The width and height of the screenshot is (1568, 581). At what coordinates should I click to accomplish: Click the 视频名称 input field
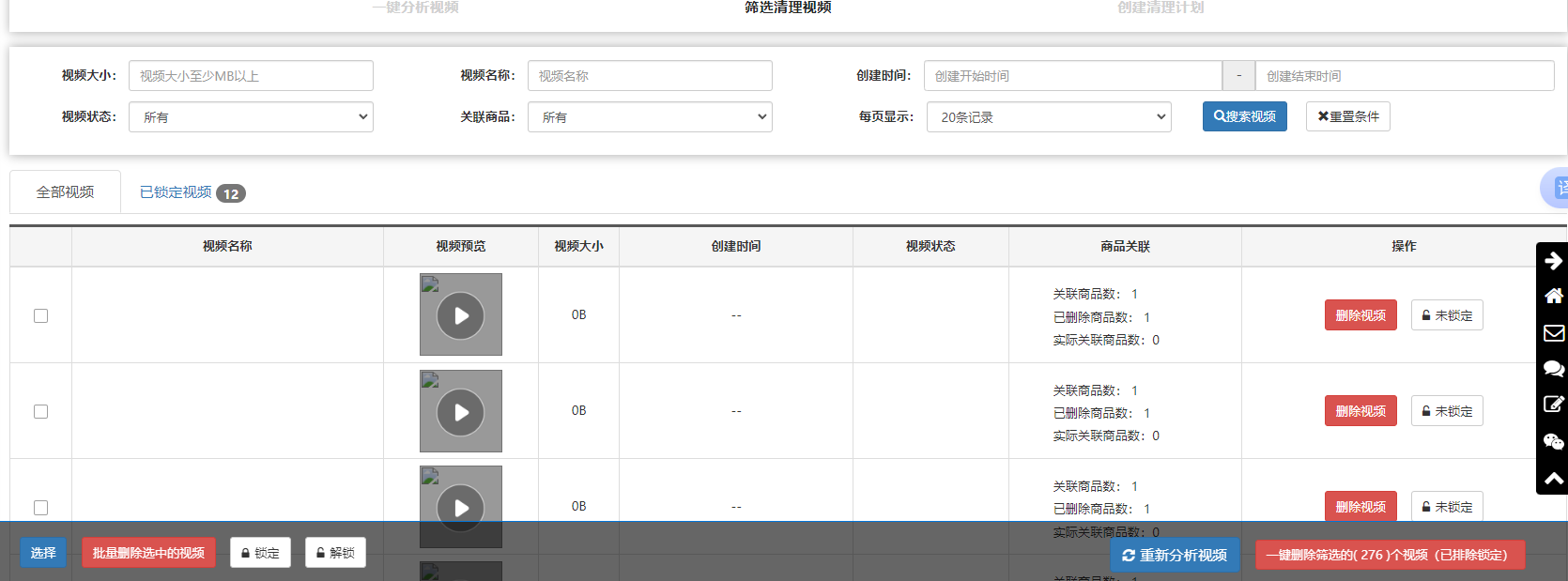point(650,76)
